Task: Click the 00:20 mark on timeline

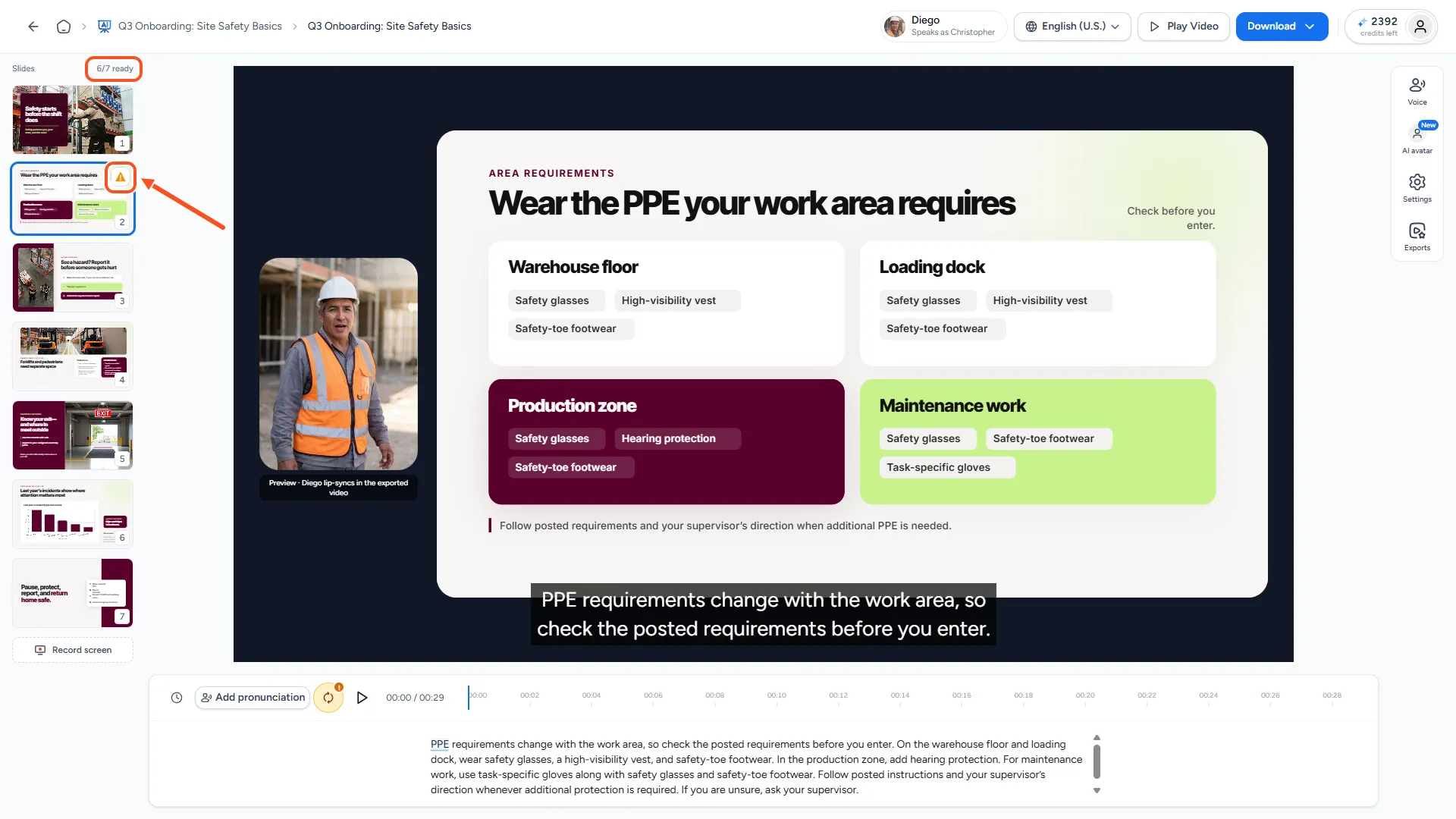Action: (1085, 696)
